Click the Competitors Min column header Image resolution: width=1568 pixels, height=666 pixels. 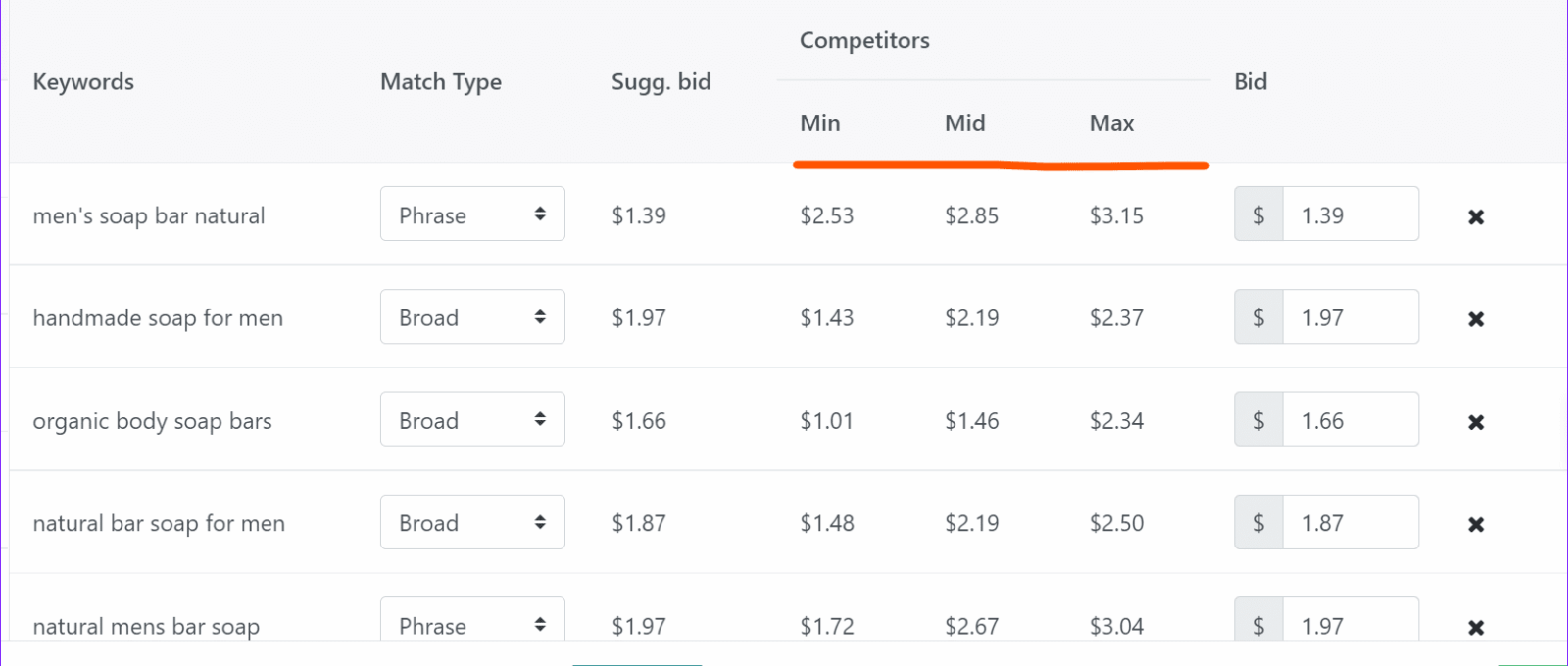pyautogui.click(x=820, y=123)
